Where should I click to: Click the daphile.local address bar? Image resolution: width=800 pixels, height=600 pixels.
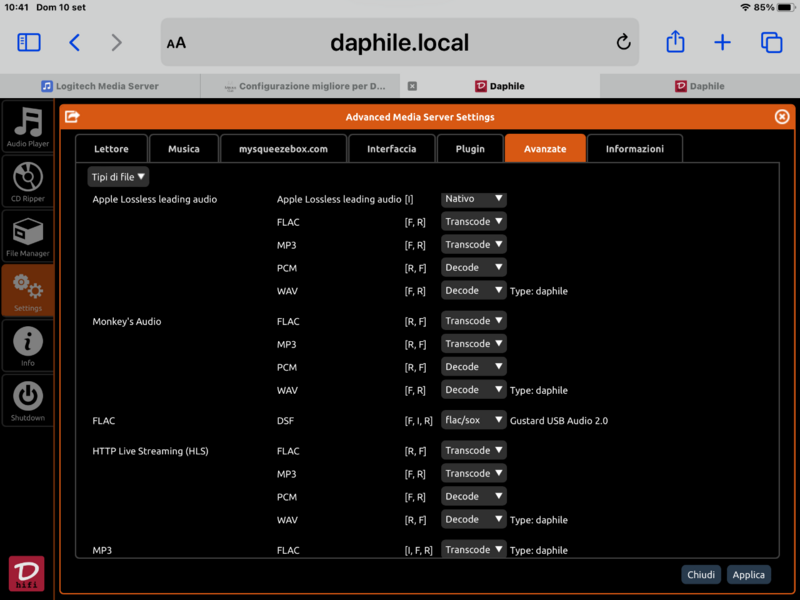pos(400,42)
